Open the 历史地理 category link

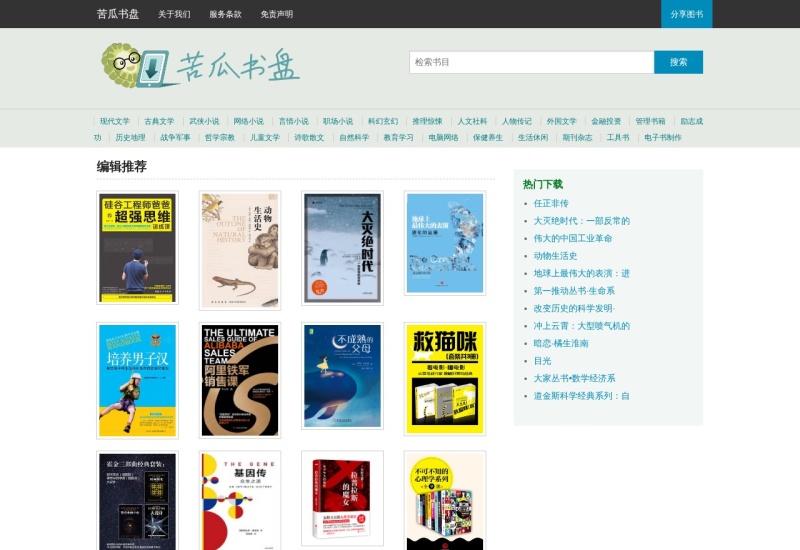tap(130, 138)
